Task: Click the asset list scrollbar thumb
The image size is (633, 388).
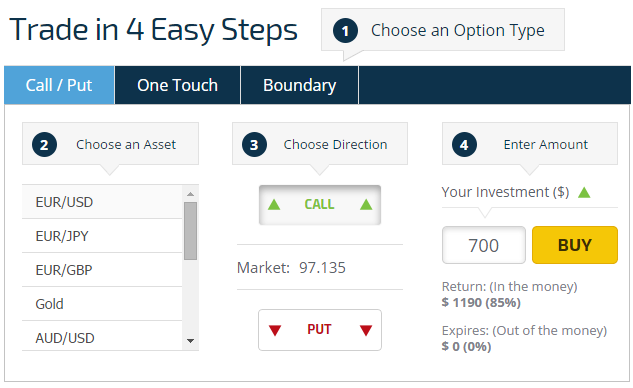Action: coord(191,231)
